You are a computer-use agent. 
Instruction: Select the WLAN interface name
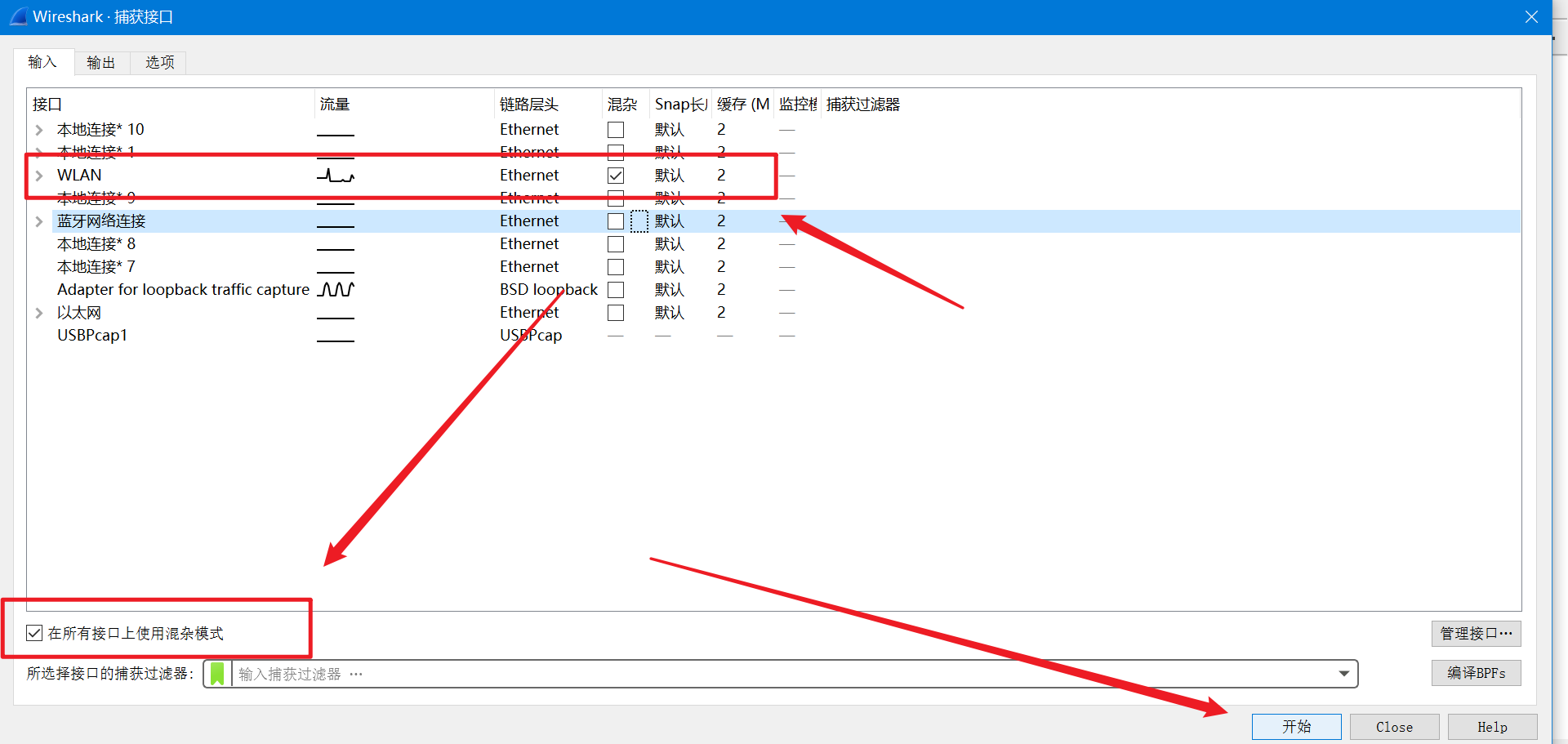[79, 175]
